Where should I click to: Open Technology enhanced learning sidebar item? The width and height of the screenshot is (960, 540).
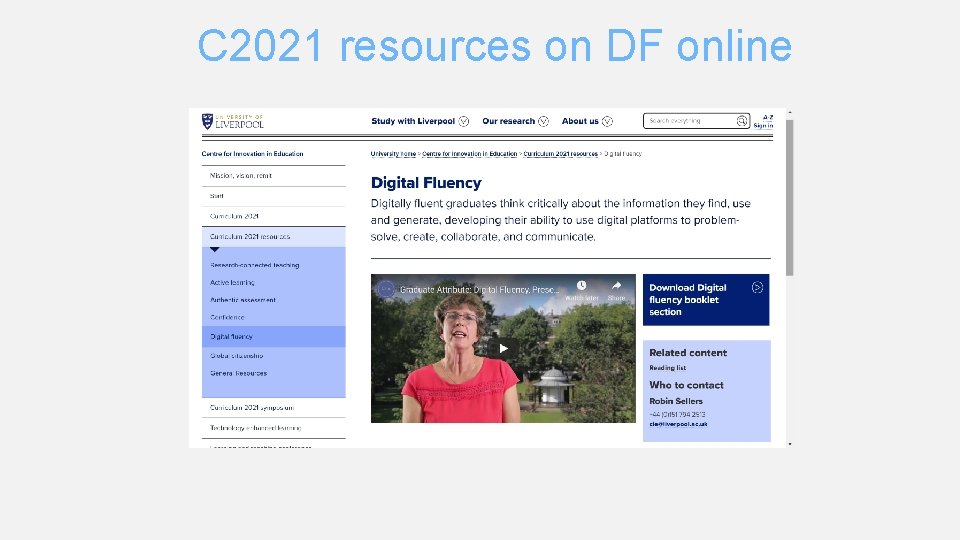(x=274, y=428)
